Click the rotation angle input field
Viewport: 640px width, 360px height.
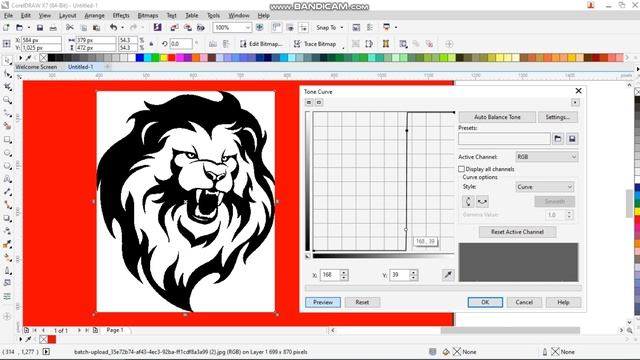[181, 44]
